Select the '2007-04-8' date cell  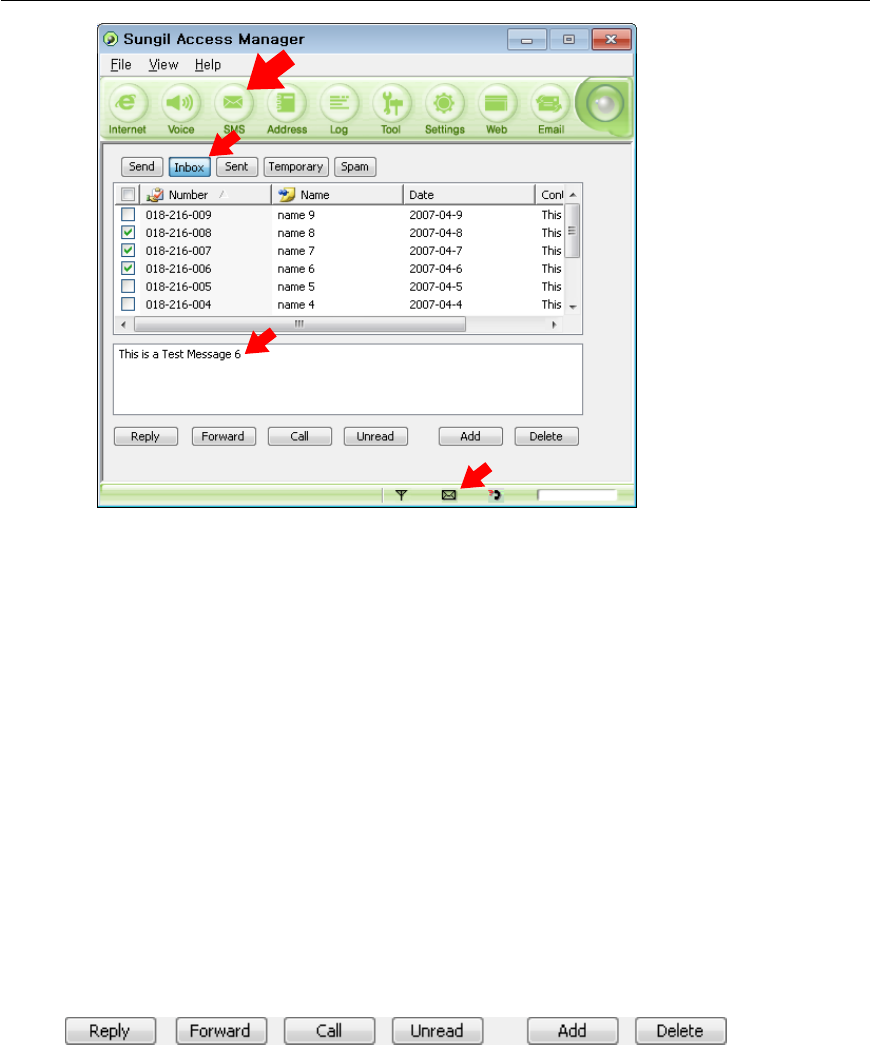tap(436, 233)
